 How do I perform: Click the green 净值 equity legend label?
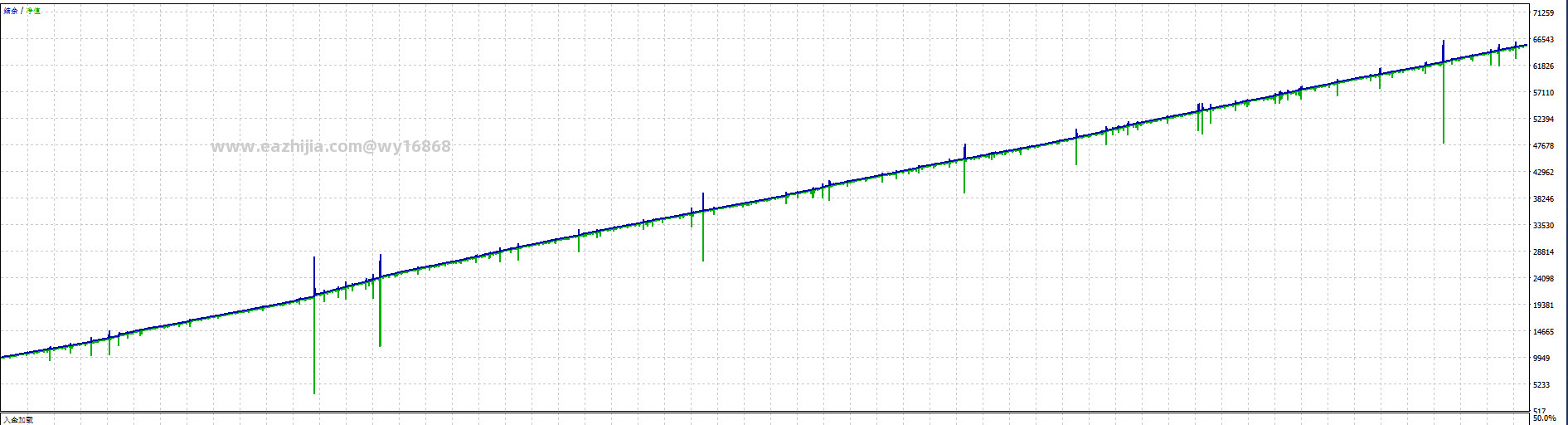pos(33,11)
